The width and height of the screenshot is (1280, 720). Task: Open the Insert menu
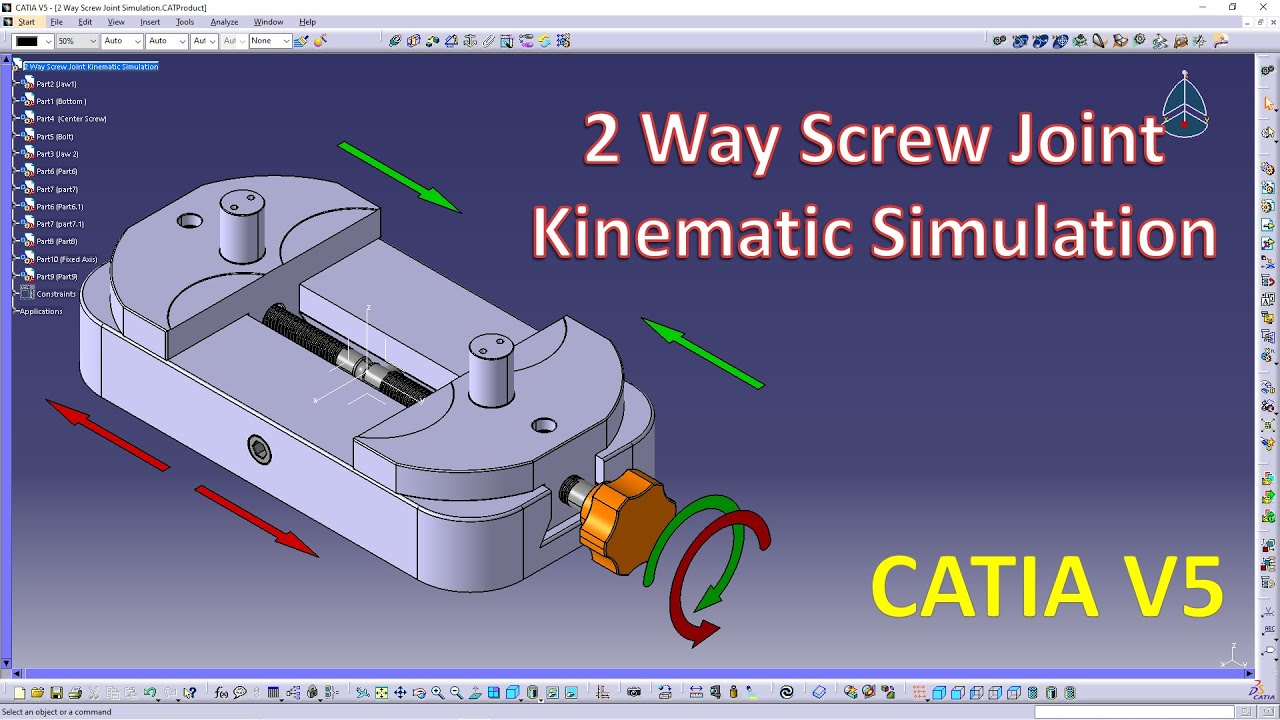pyautogui.click(x=150, y=22)
